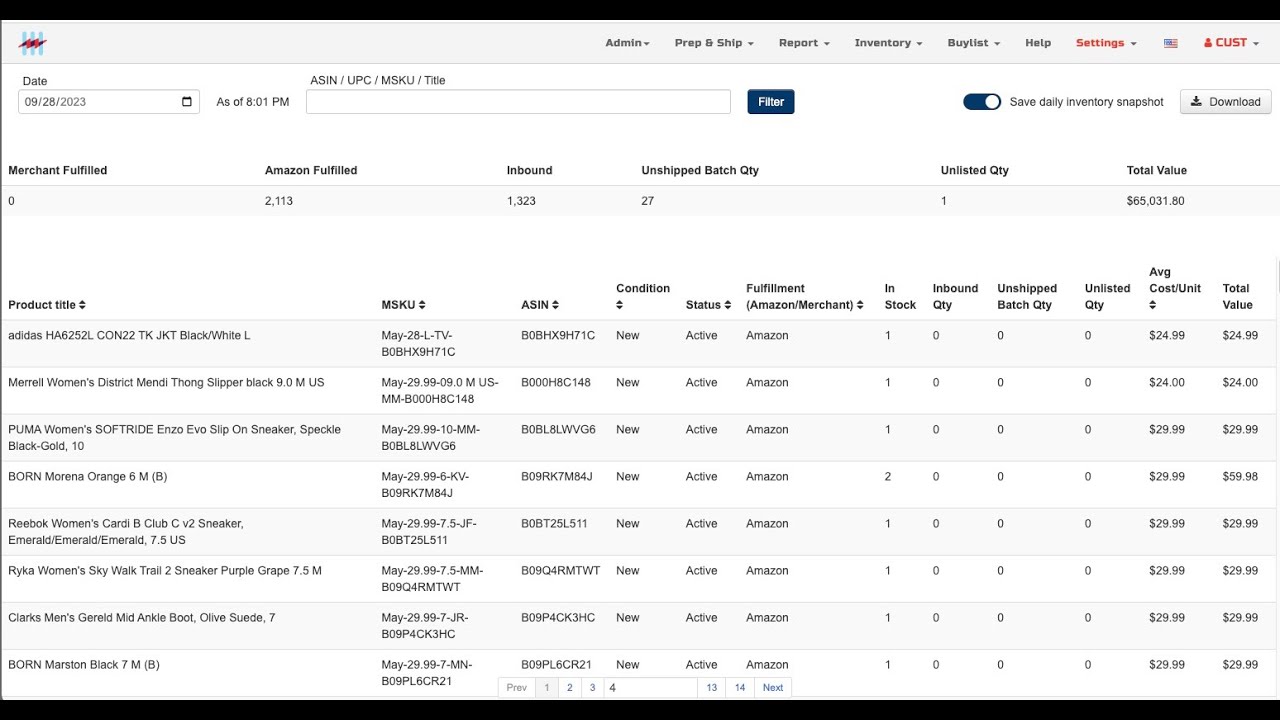
Task: Select the Reebok Women's Cardi B product title
Action: coord(126,532)
